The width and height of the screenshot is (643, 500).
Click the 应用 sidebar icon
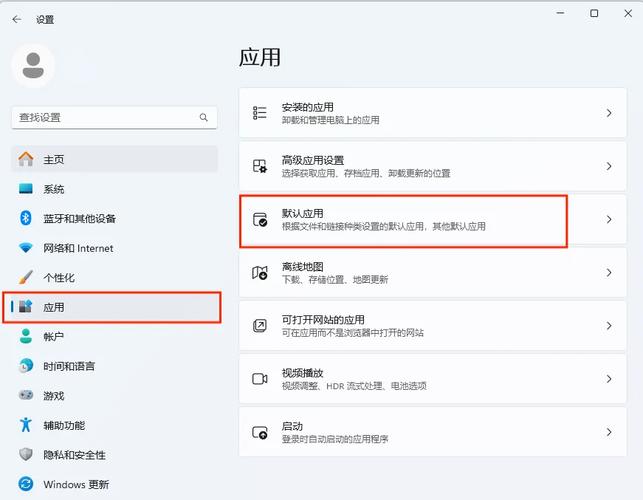26,306
